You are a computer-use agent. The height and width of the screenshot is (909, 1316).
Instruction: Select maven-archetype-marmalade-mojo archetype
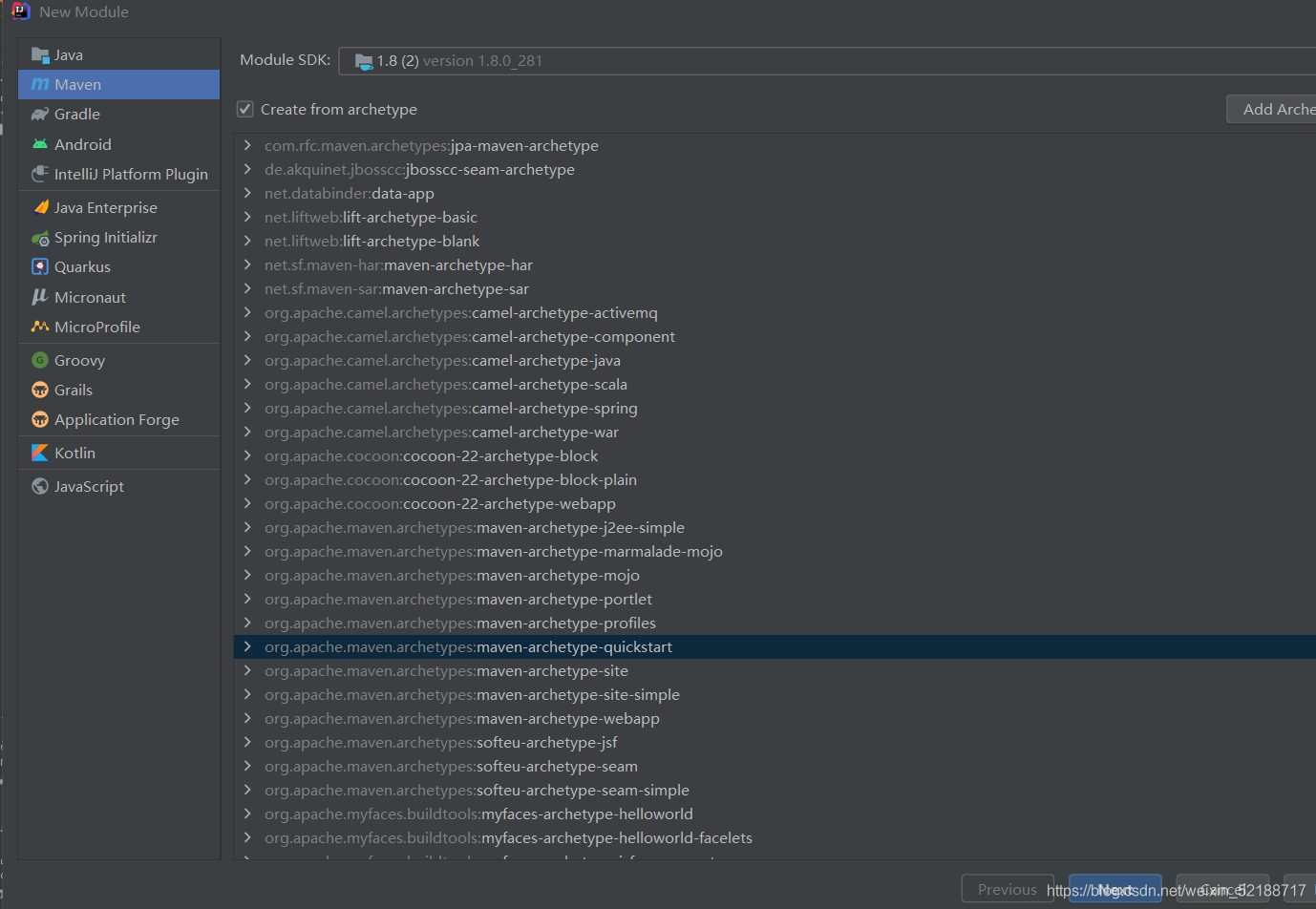[x=775, y=551]
